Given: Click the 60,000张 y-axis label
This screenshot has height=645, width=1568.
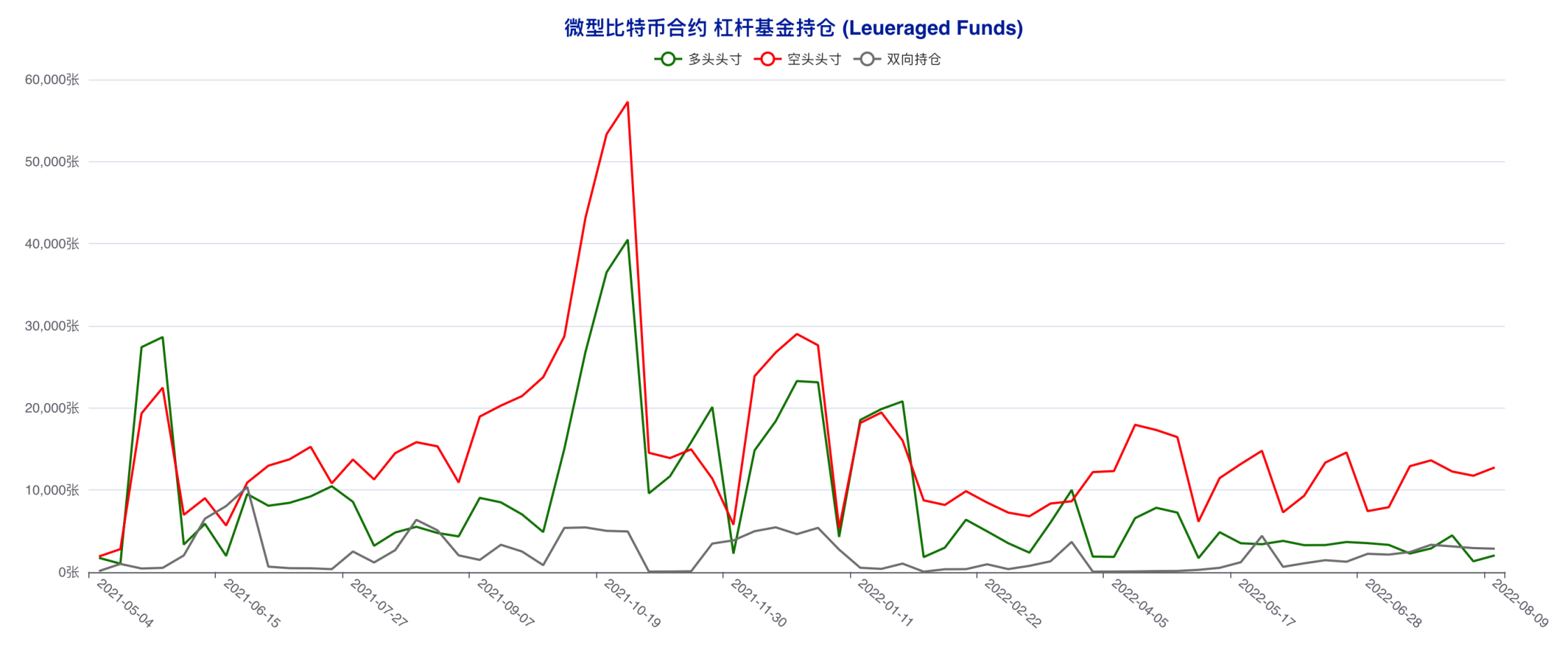Looking at the screenshot, I should point(52,80).
